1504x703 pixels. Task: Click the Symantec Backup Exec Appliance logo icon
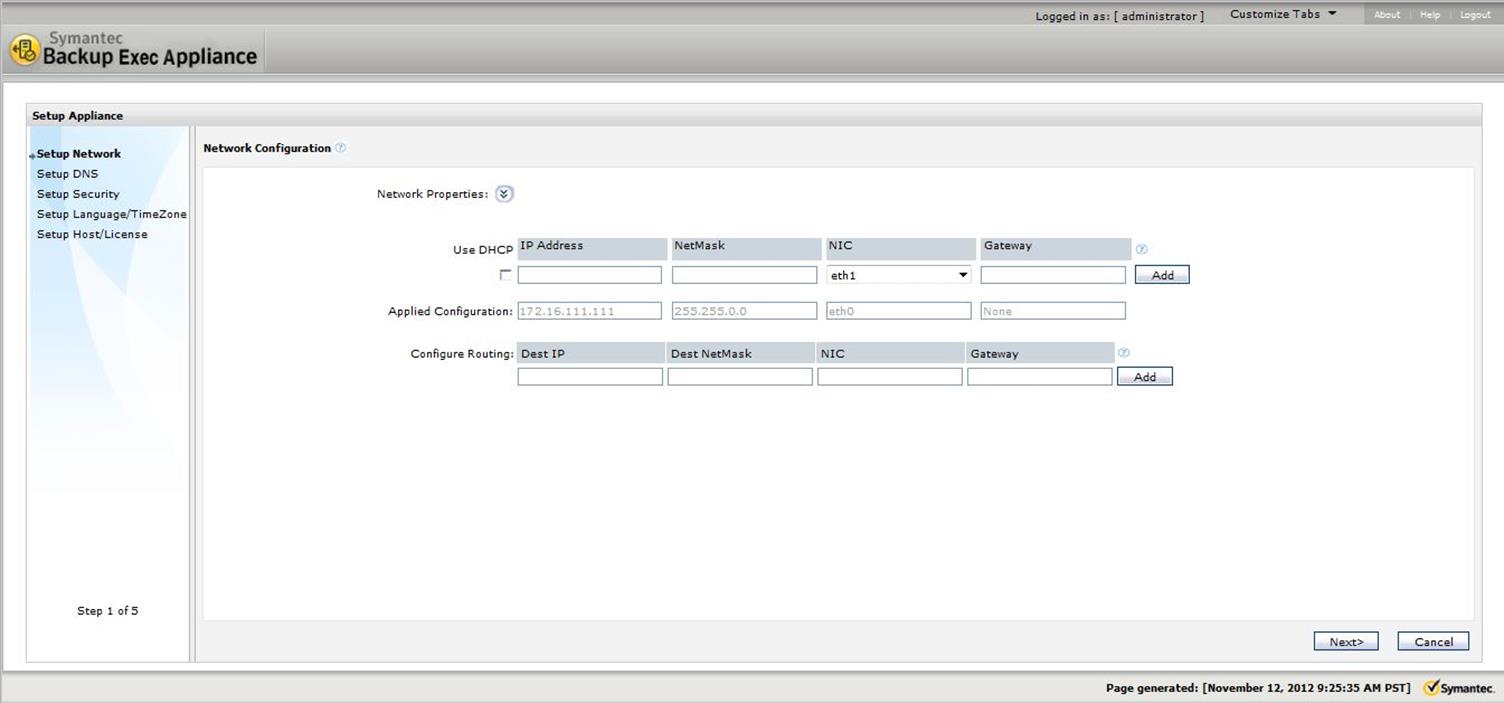coord(24,50)
